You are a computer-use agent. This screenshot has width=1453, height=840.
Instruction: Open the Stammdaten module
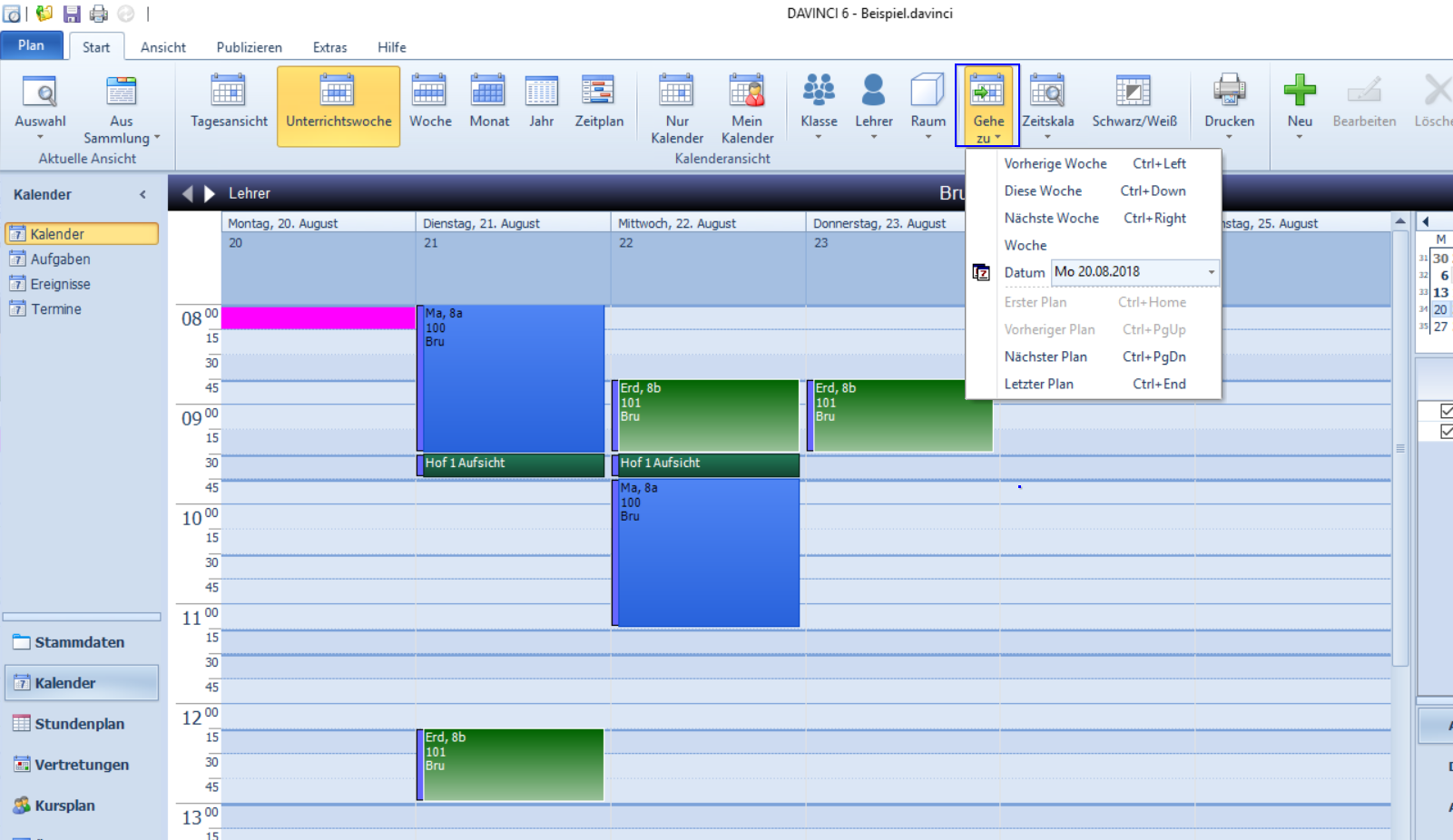(82, 642)
